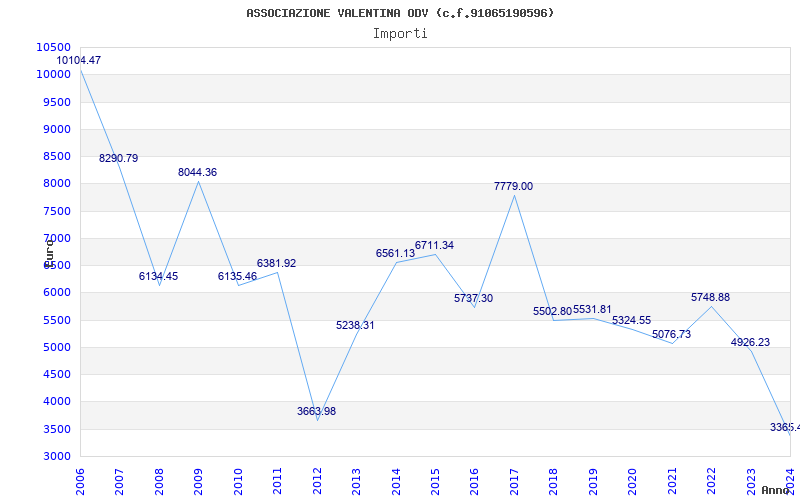Click the y-axis value 3000
The image size is (800, 500).
click(x=56, y=456)
